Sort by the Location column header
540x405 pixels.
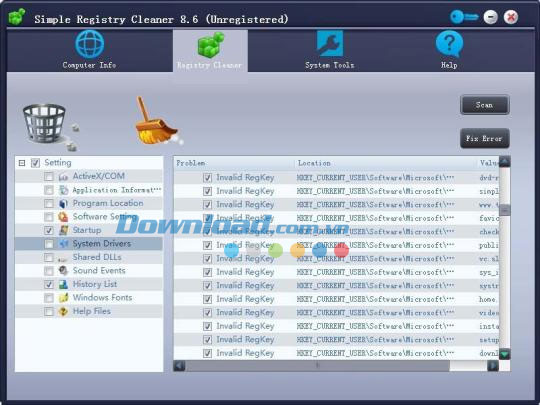coord(386,163)
